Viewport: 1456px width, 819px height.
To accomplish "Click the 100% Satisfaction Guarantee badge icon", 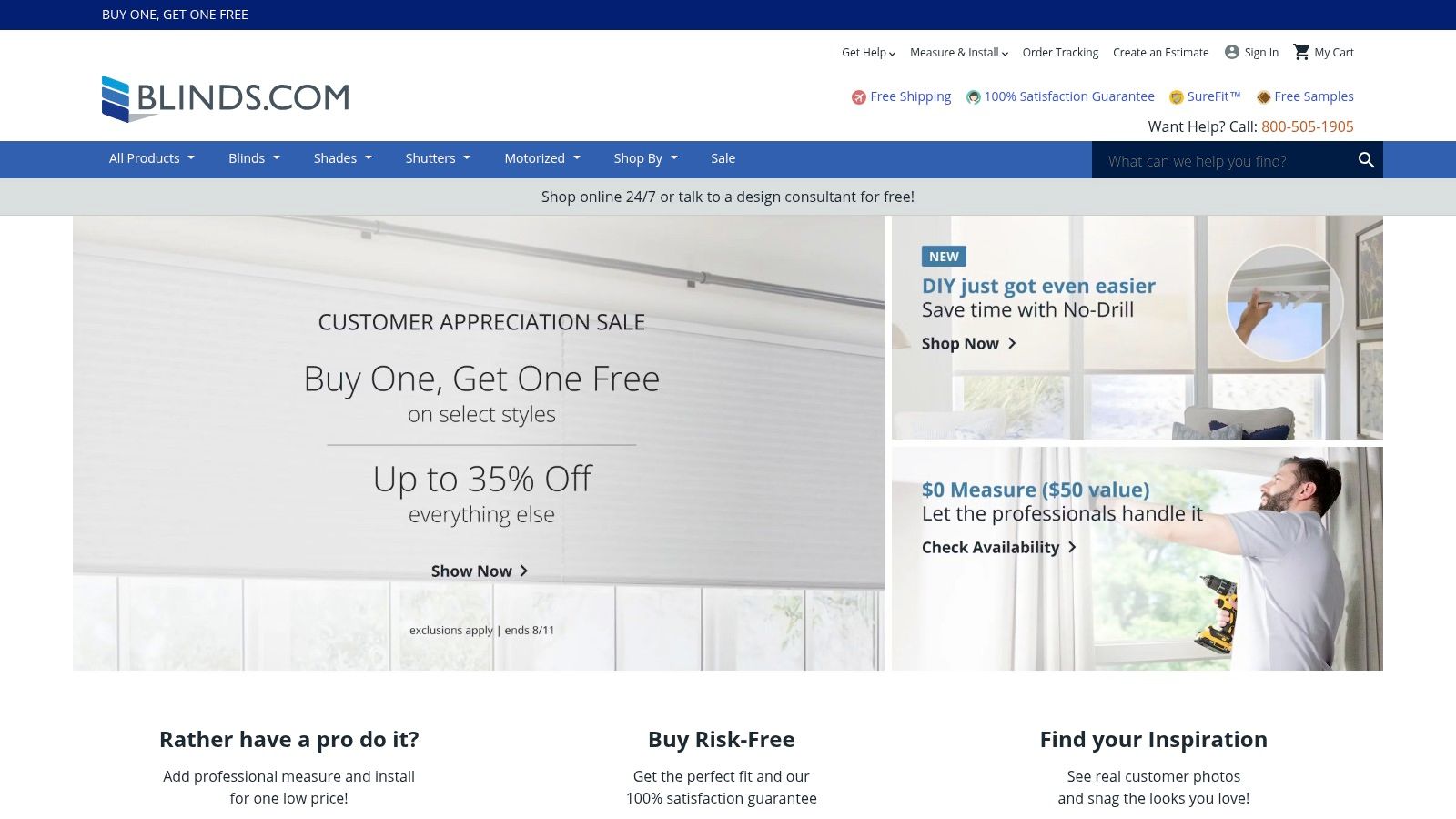I will pos(973,96).
